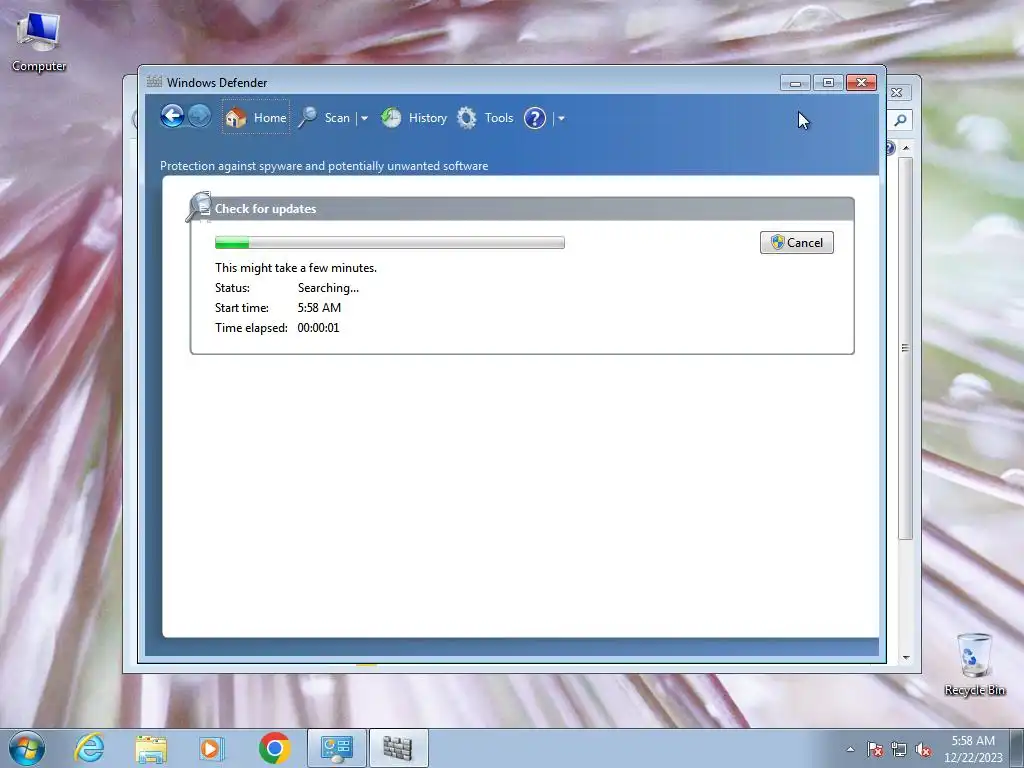
Task: Click the Time elapsed '00:00:01' value
Action: [x=319, y=328]
